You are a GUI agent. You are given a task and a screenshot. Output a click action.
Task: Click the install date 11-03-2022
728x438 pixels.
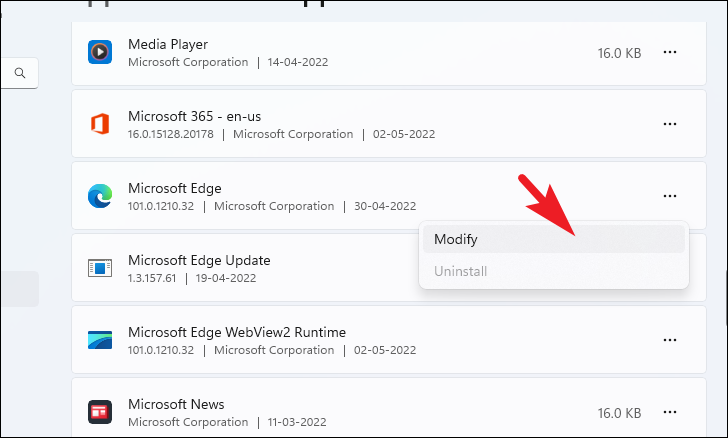point(297,422)
